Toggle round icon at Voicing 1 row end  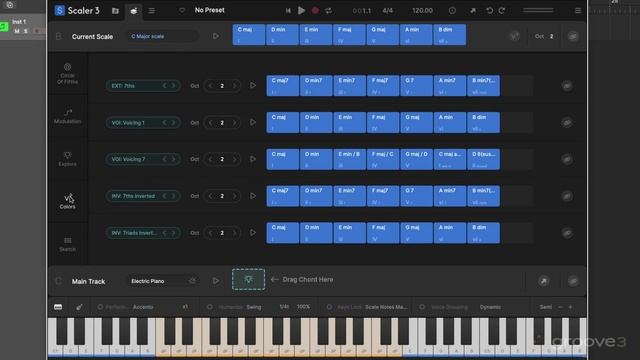[x=567, y=122]
